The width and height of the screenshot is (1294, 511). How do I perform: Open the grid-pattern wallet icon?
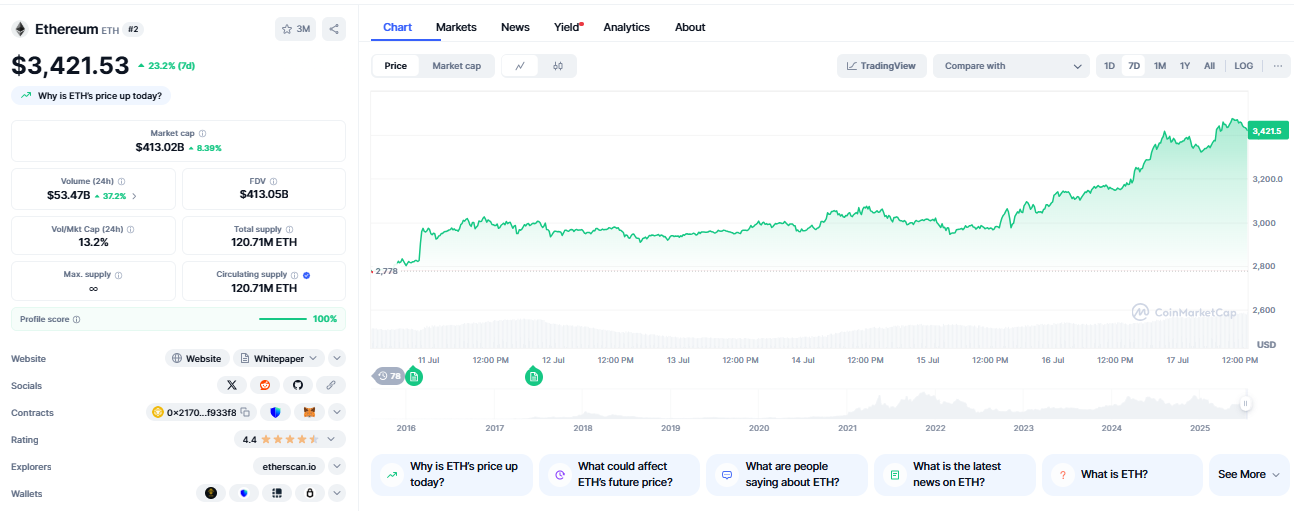(277, 493)
